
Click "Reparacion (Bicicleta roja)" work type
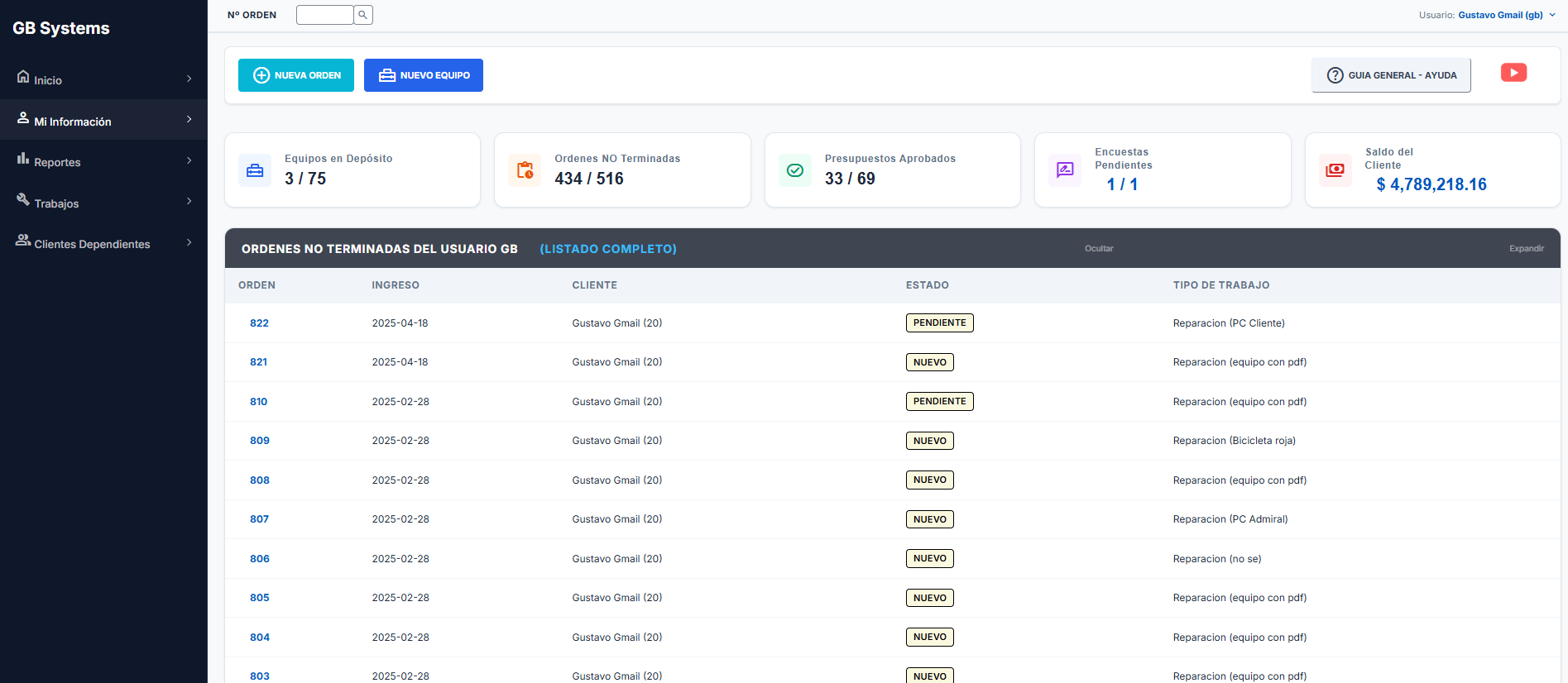(1234, 441)
